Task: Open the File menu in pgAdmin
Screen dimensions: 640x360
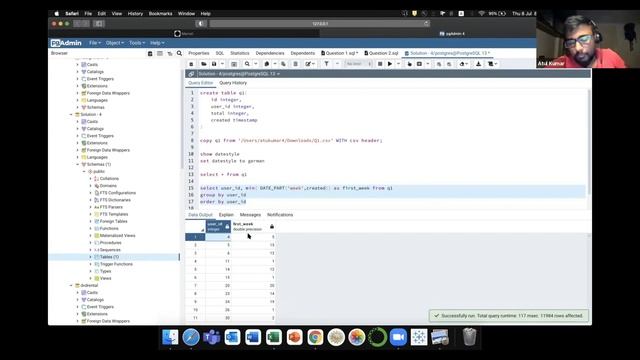Action: [95, 43]
